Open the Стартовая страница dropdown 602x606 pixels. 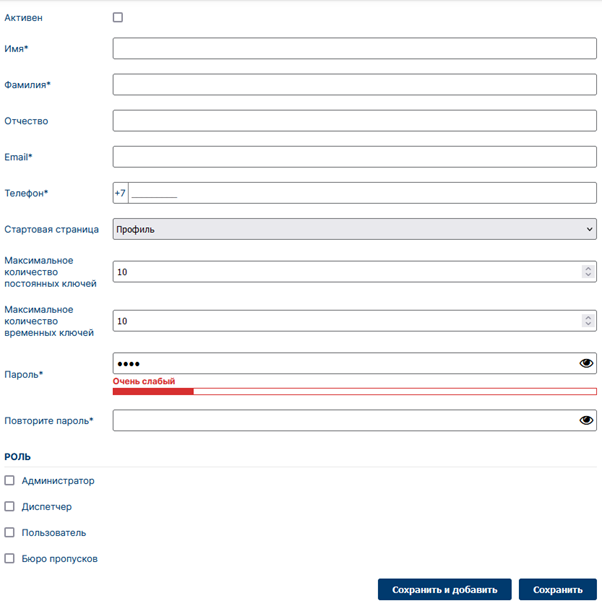click(354, 229)
